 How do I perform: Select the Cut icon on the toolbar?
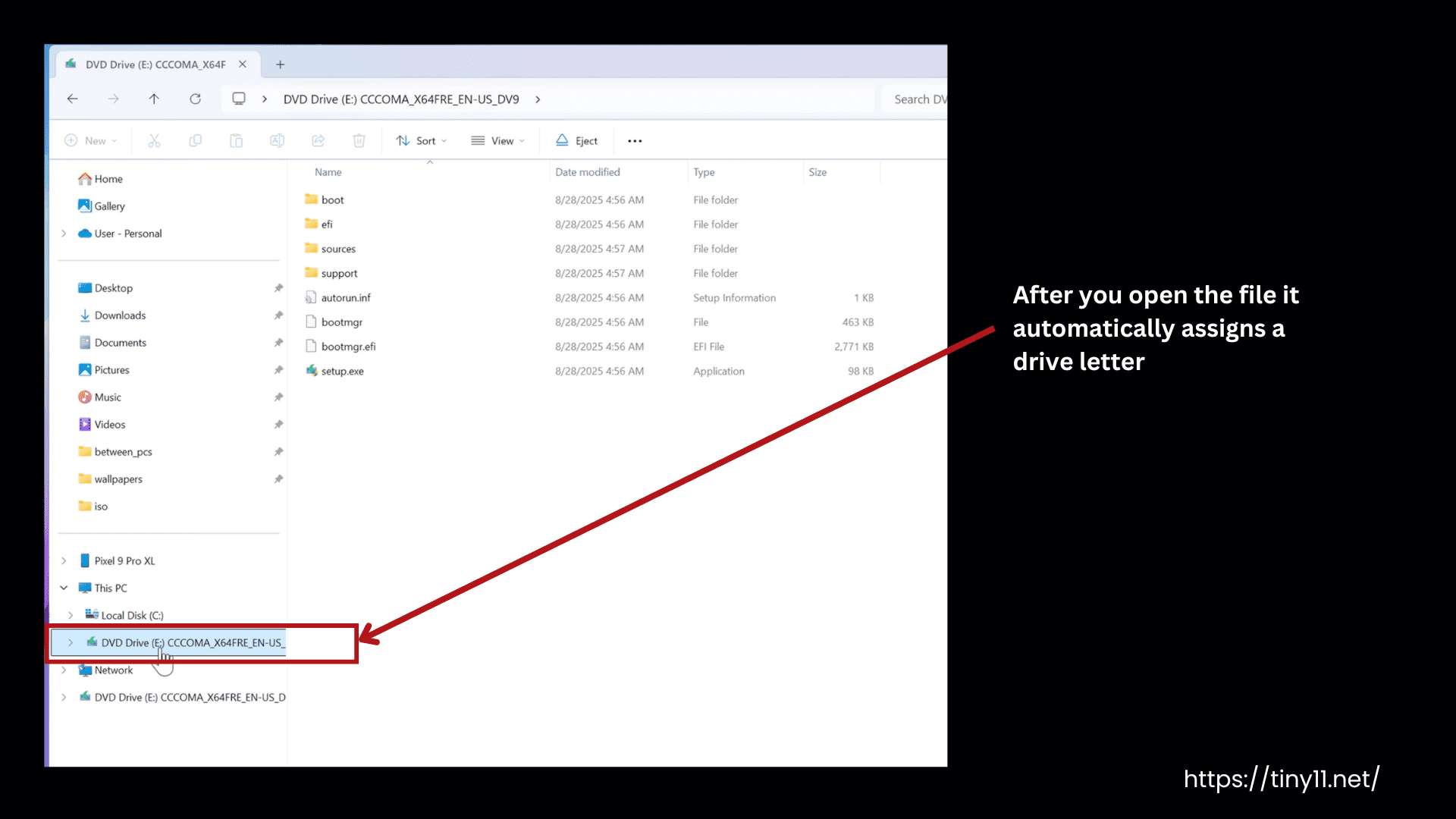coord(155,140)
